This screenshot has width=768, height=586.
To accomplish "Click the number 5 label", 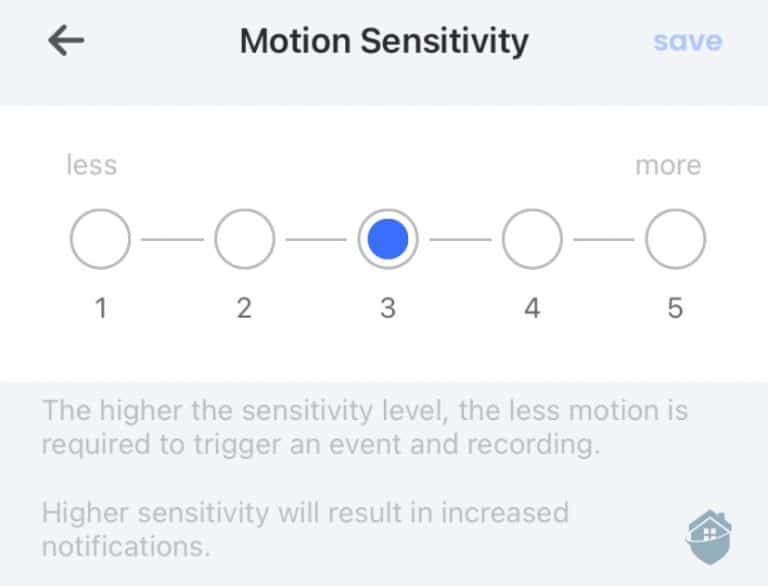I will click(x=675, y=308).
